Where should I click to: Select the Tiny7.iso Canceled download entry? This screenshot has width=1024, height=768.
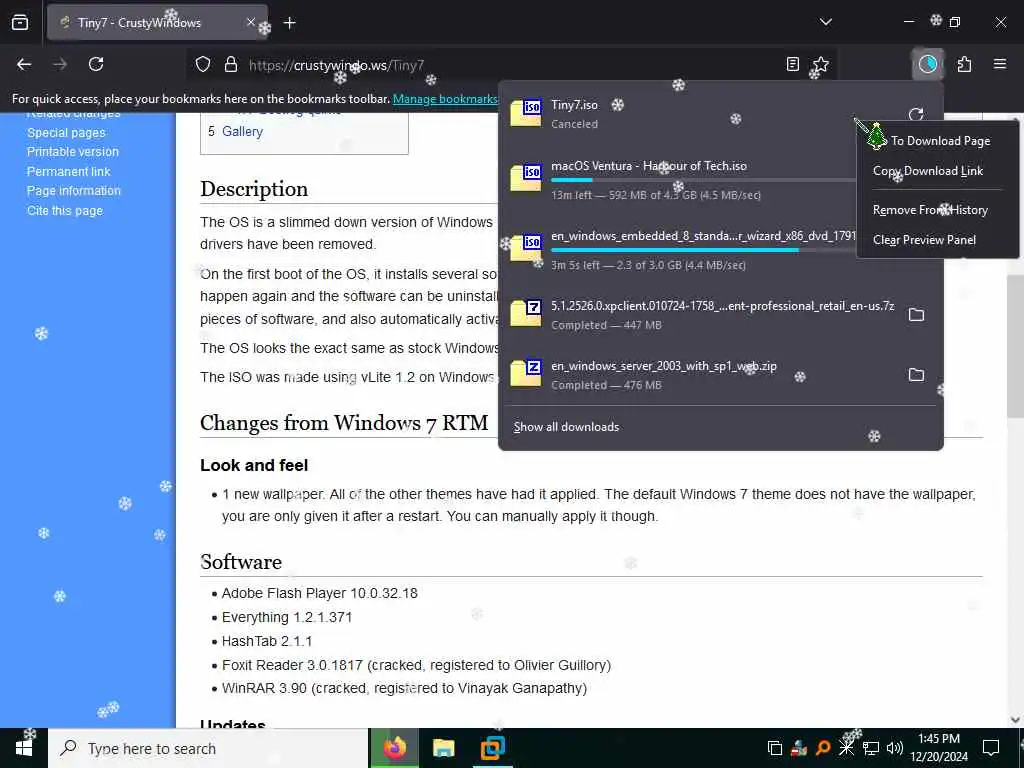coord(702,114)
